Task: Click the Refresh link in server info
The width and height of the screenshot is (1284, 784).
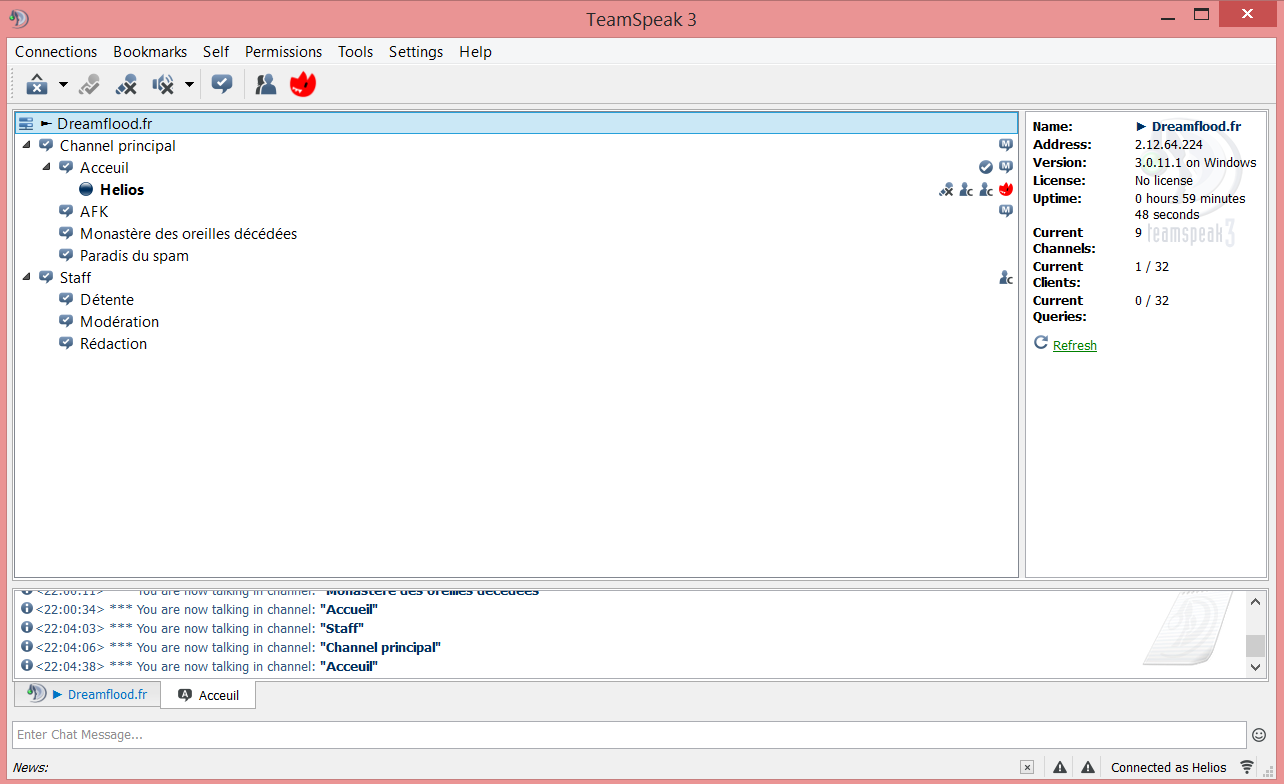Action: (1075, 345)
